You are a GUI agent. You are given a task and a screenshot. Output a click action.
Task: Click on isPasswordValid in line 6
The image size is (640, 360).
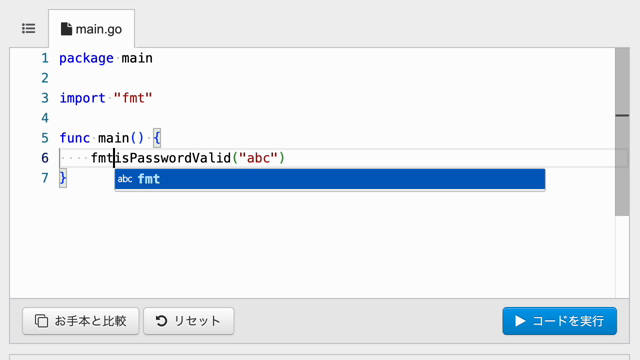click(173, 158)
